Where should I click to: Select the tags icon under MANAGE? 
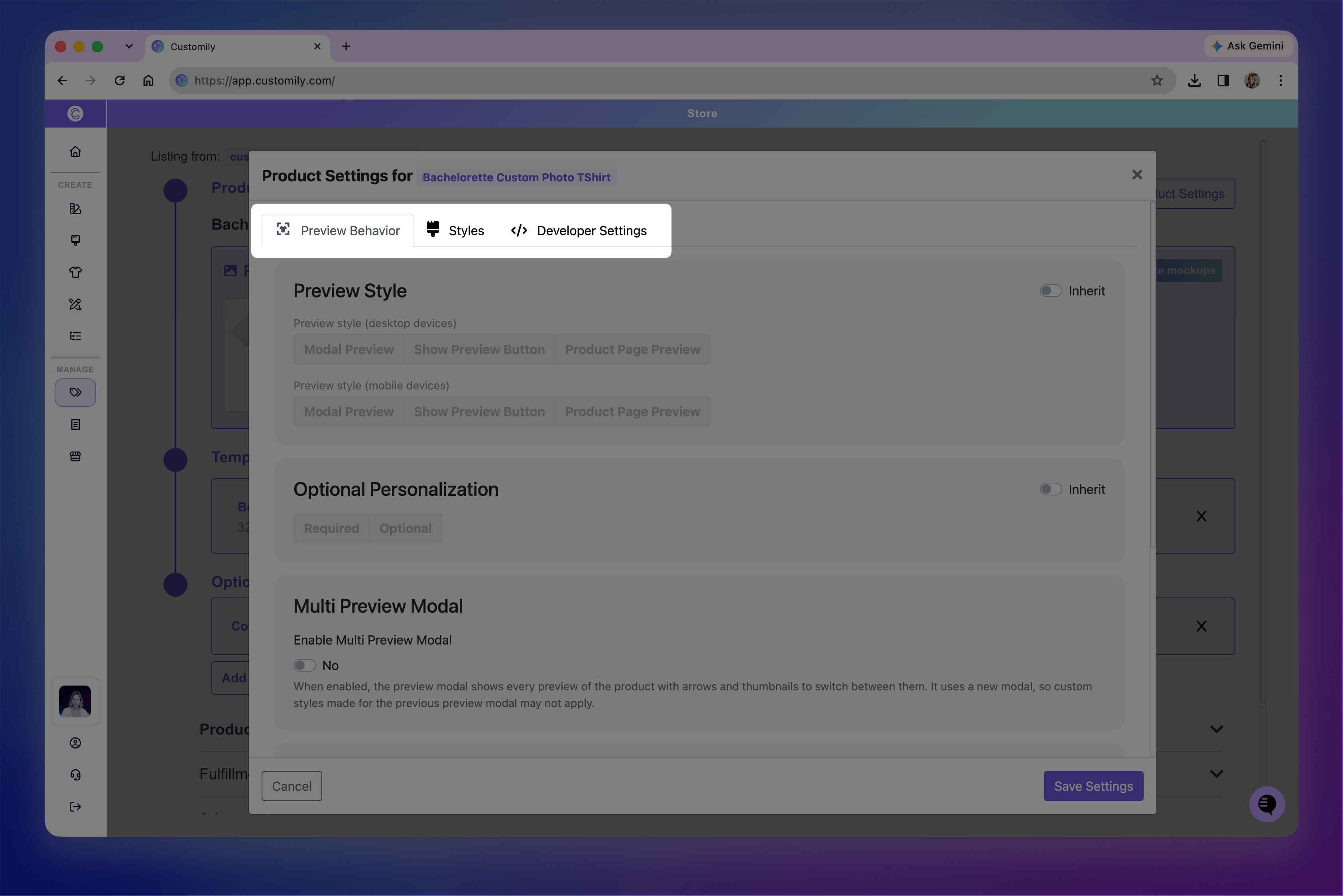tap(75, 393)
